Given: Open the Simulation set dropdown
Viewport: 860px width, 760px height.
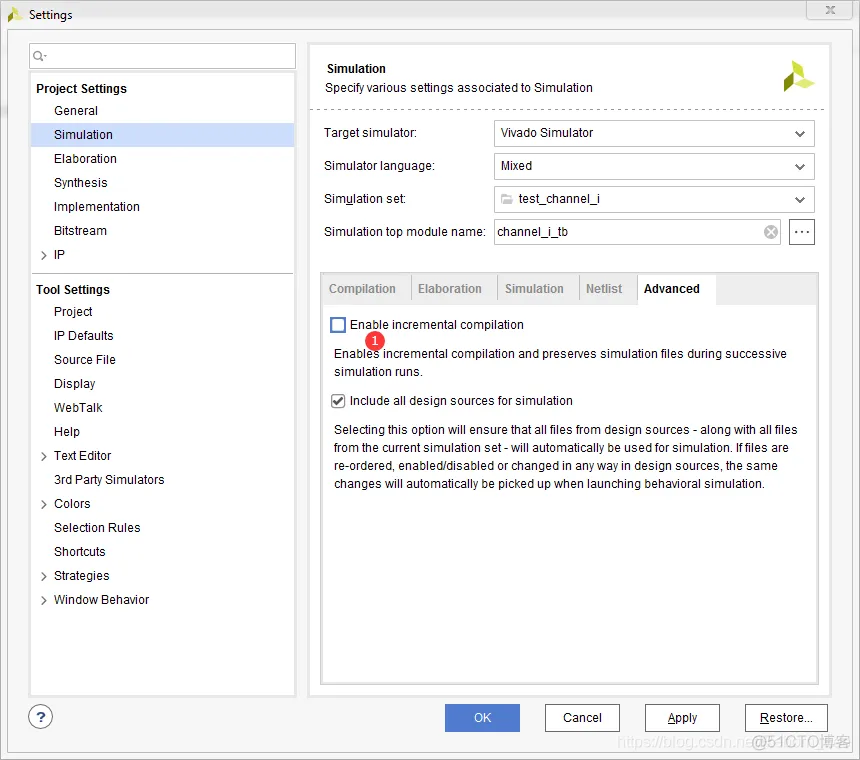Looking at the screenshot, I should coord(654,199).
